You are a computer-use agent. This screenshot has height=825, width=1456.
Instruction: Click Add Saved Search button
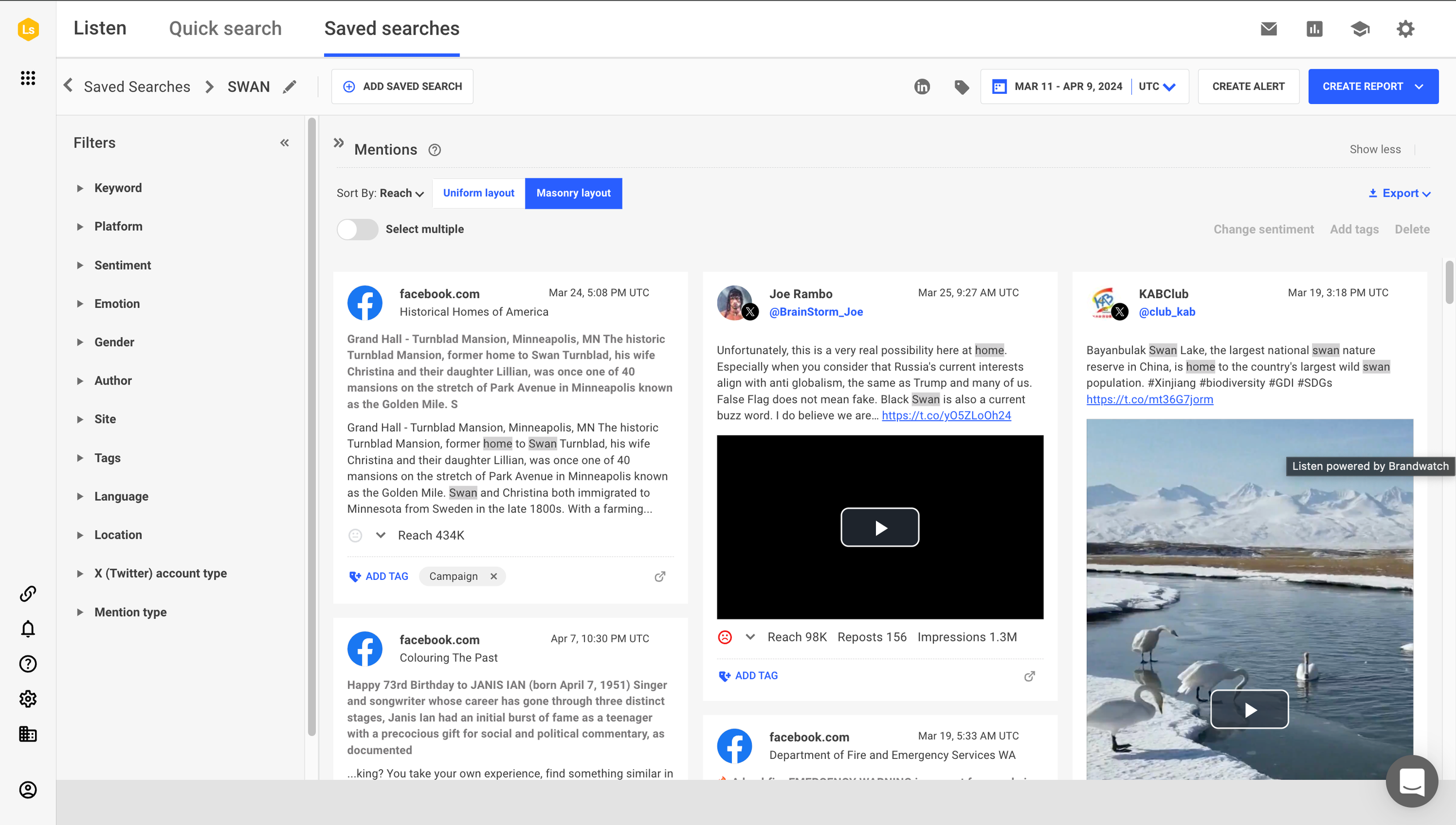pyautogui.click(x=402, y=87)
